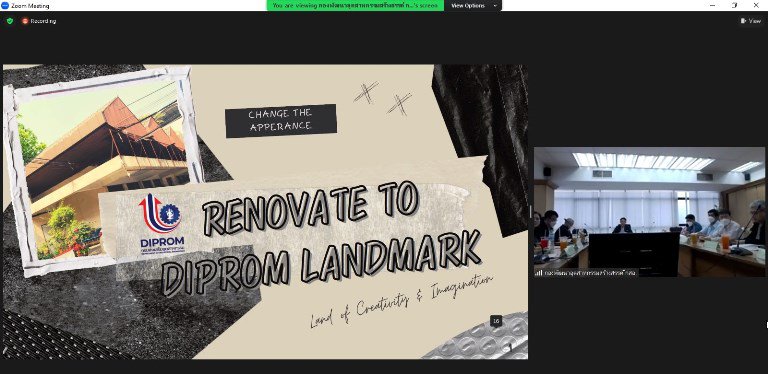Click the Zoom logo in title bar
This screenshot has height=374, width=768.
(5, 5)
